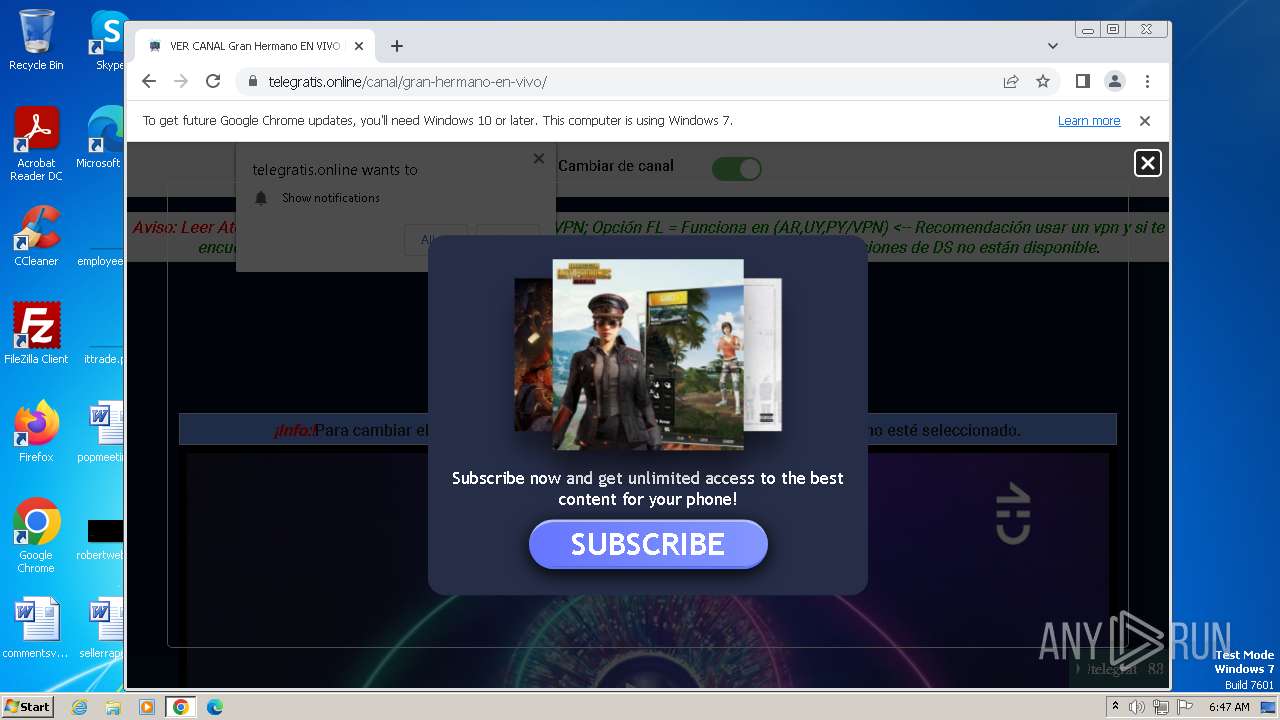Open the clock showing 6:47 AM

(1229, 707)
